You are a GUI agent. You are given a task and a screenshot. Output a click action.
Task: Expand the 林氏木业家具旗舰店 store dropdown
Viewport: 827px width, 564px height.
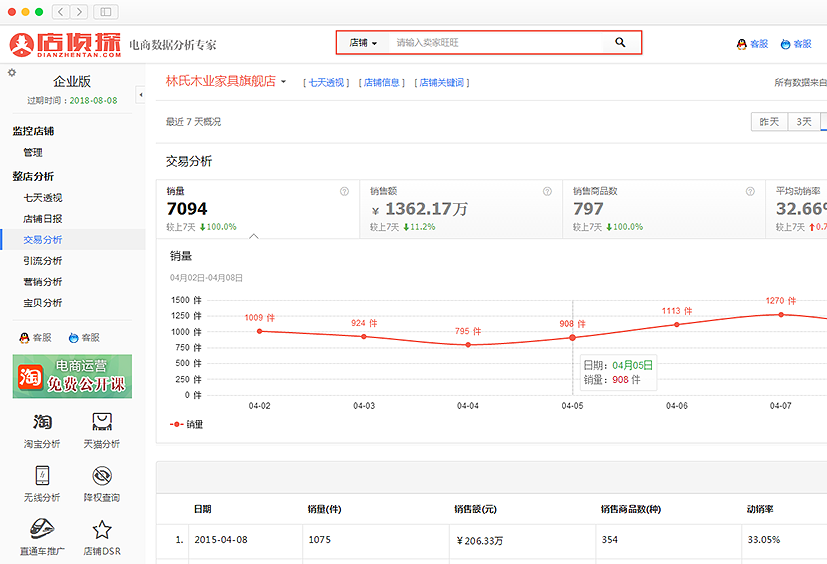click(x=284, y=82)
